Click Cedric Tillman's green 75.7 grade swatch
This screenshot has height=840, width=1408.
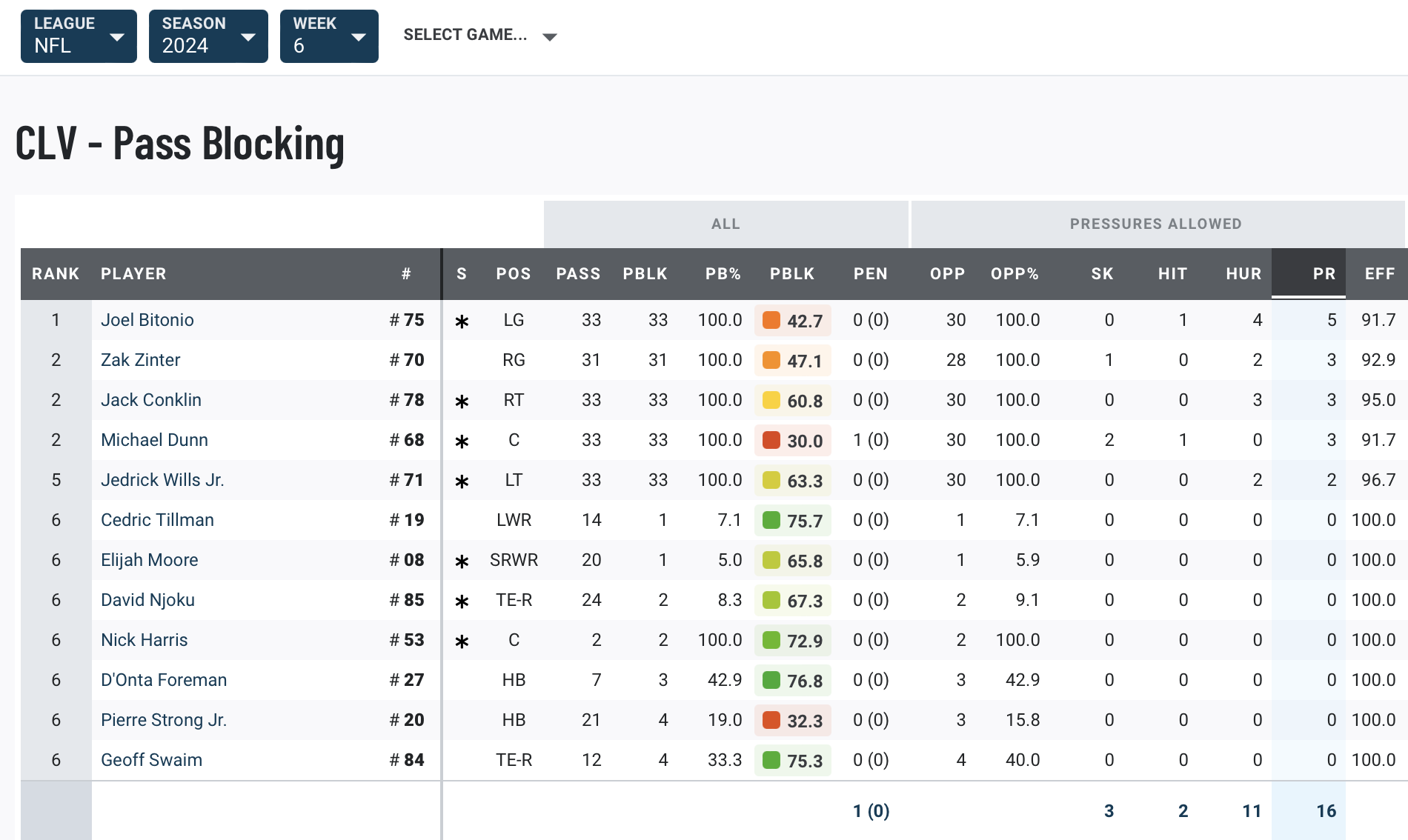(x=771, y=520)
